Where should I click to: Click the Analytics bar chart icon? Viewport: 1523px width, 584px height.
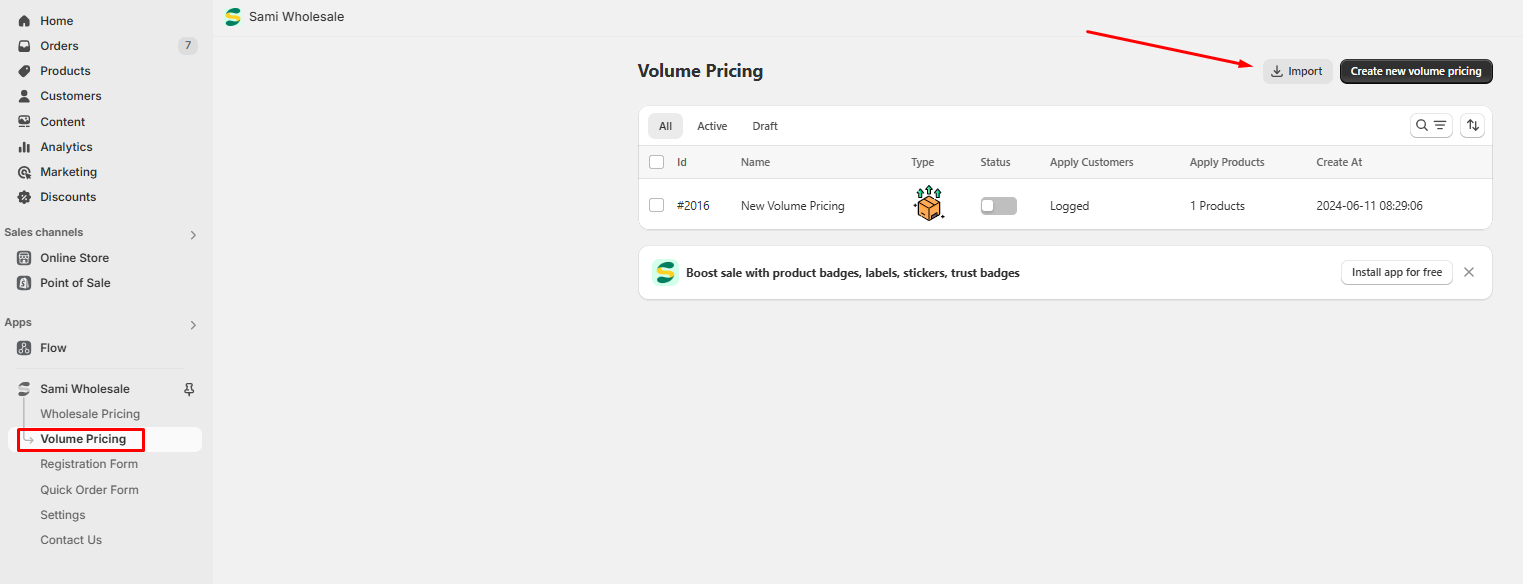tap(24, 147)
